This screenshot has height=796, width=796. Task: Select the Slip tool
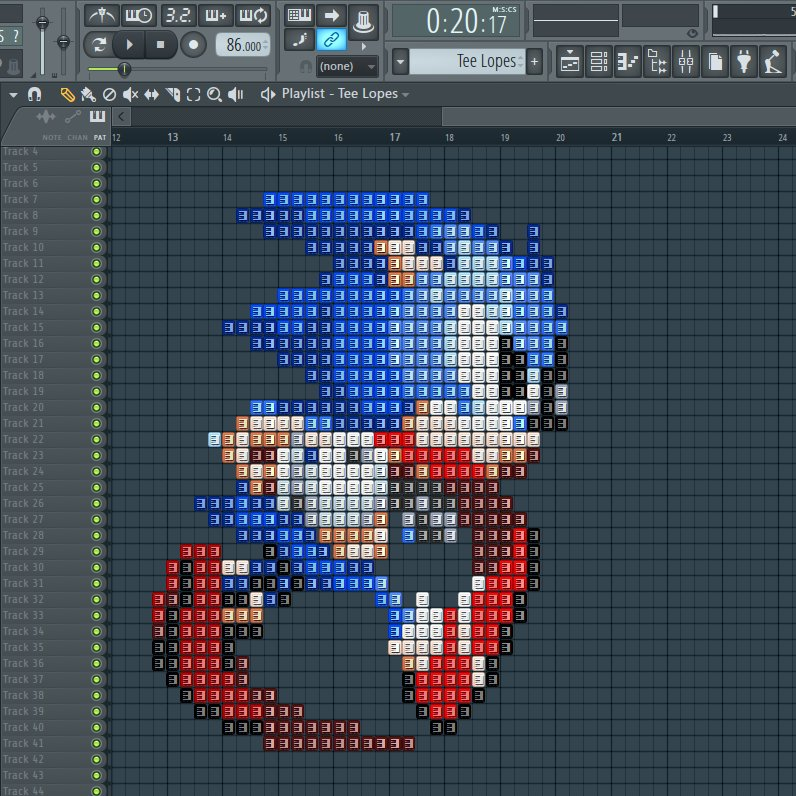point(151,94)
